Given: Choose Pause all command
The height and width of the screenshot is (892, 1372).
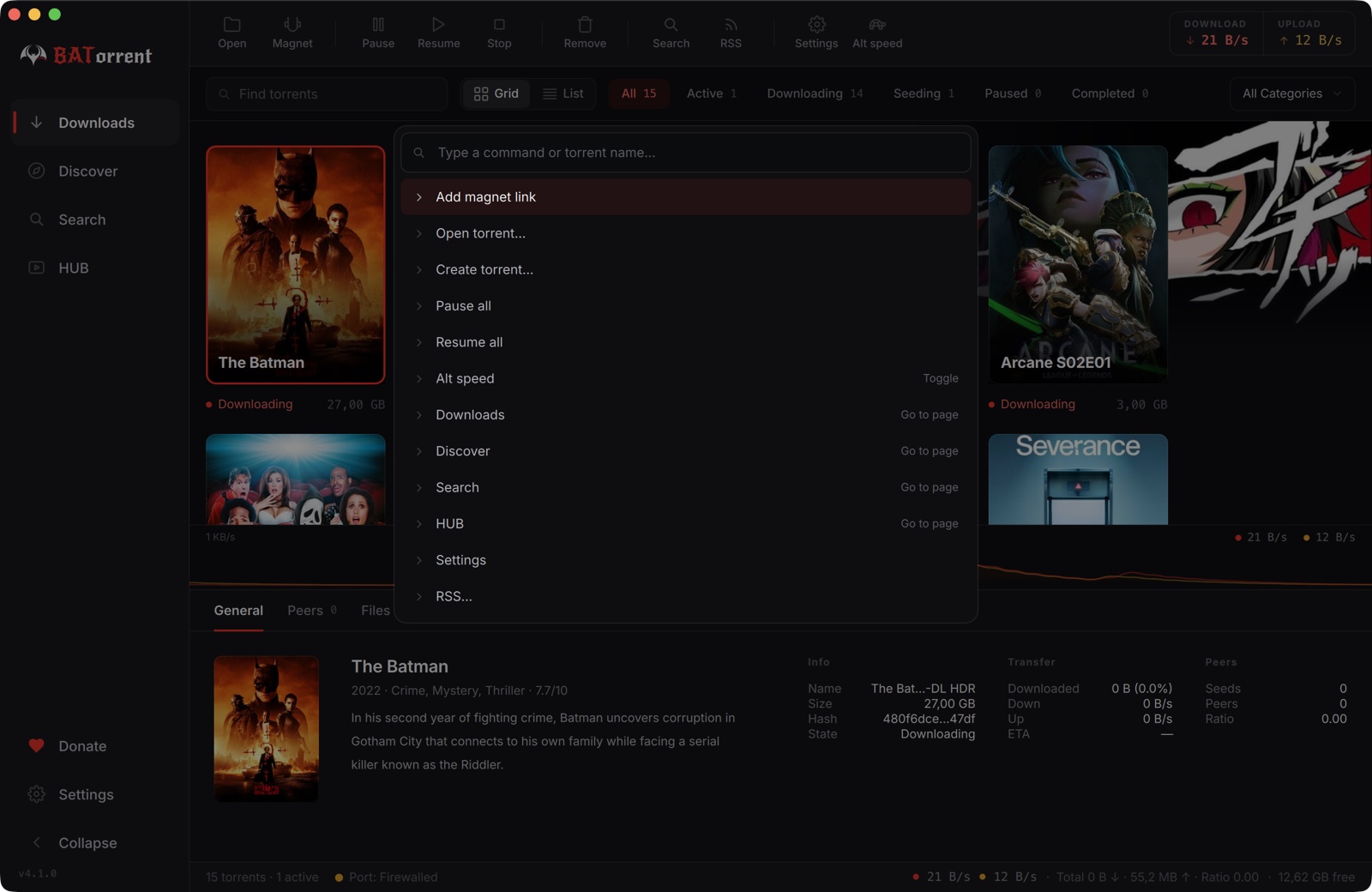Looking at the screenshot, I should [x=686, y=306].
